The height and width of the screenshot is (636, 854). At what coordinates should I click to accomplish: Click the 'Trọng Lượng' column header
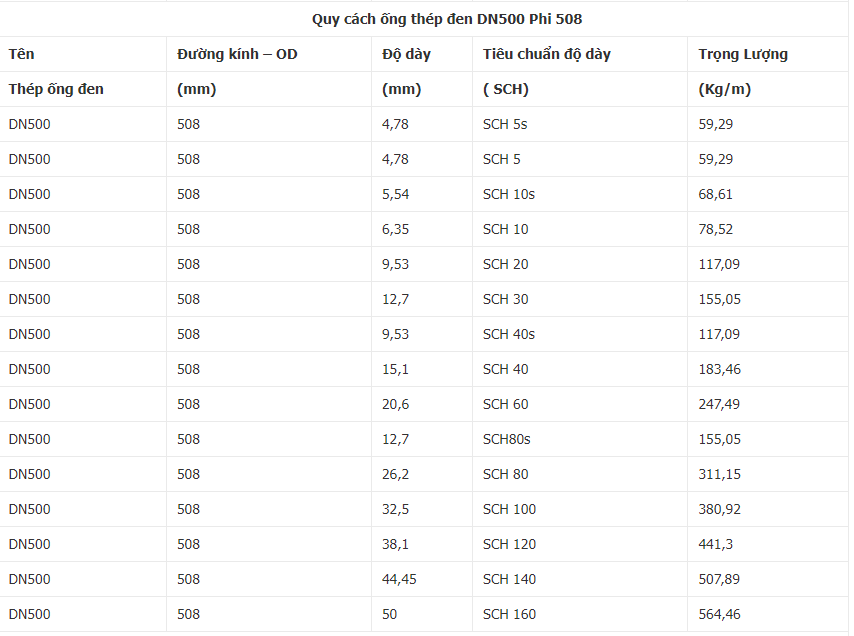(x=743, y=54)
